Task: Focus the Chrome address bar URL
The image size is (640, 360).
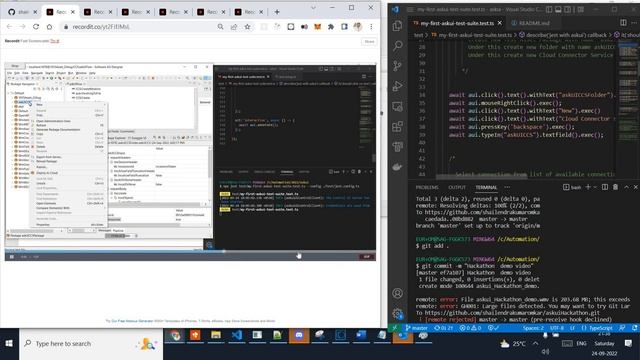Action: pyautogui.click(x=101, y=27)
